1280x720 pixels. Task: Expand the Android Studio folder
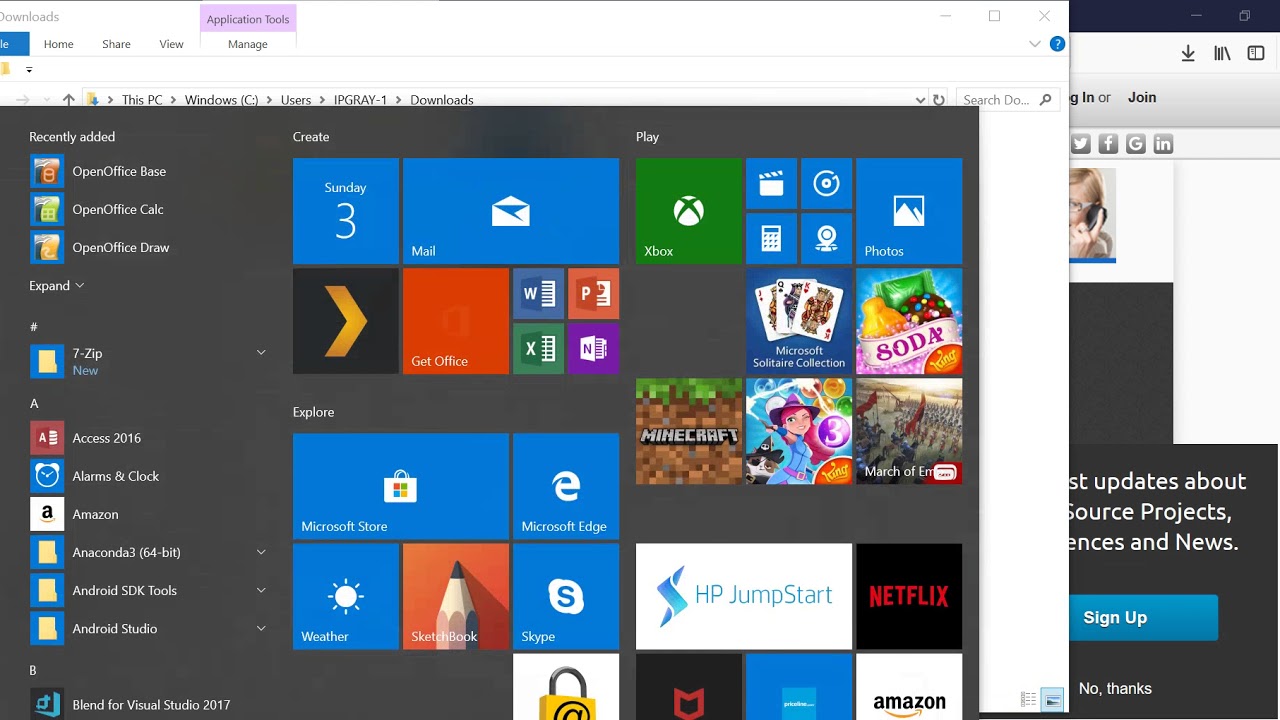(x=261, y=628)
